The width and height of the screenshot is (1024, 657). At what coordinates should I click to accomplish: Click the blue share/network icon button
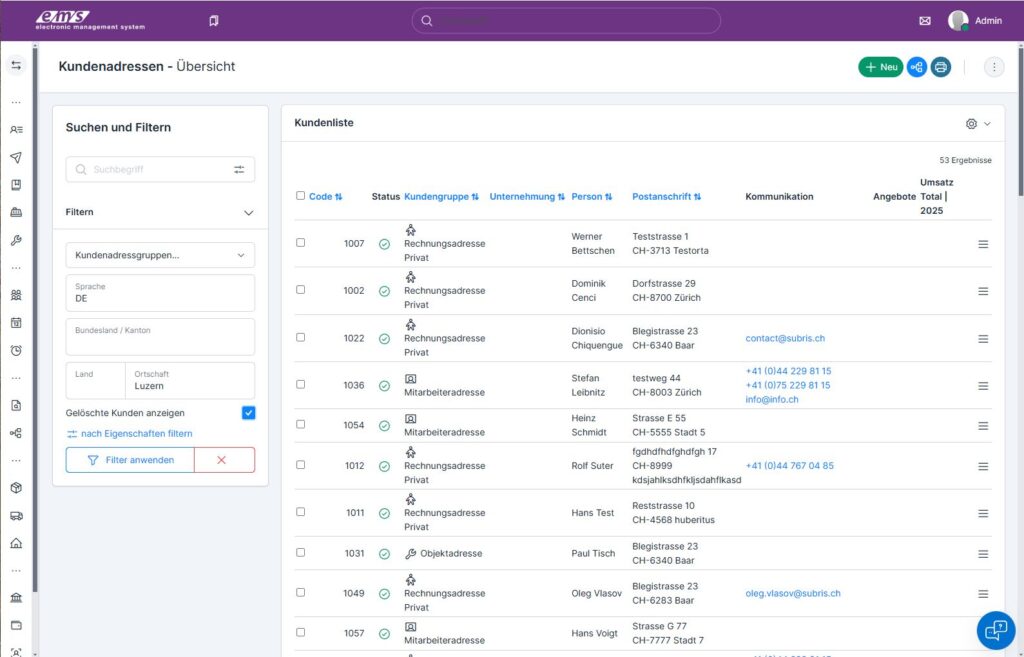coord(917,67)
